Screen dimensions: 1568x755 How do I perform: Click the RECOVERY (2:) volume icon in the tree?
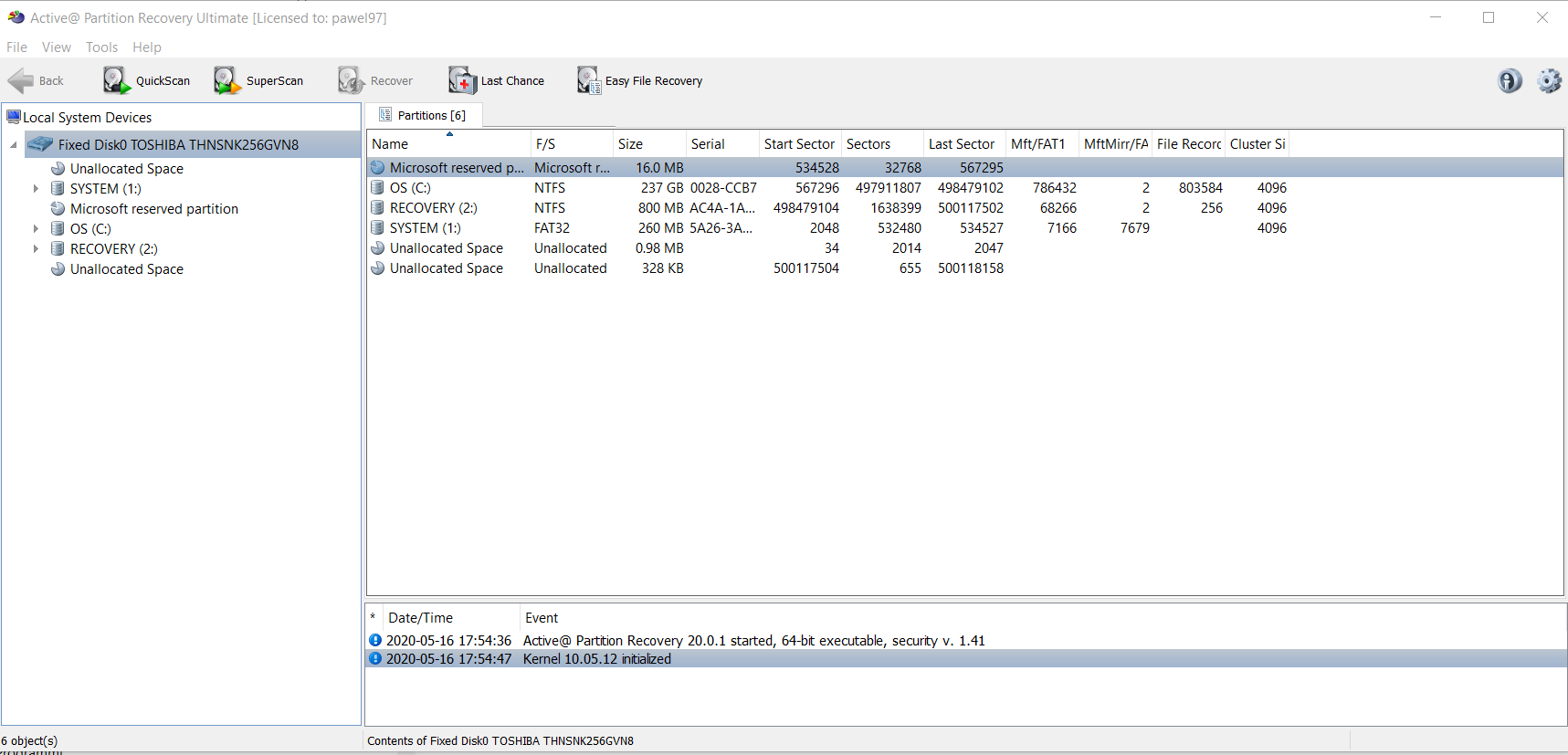click(x=58, y=249)
